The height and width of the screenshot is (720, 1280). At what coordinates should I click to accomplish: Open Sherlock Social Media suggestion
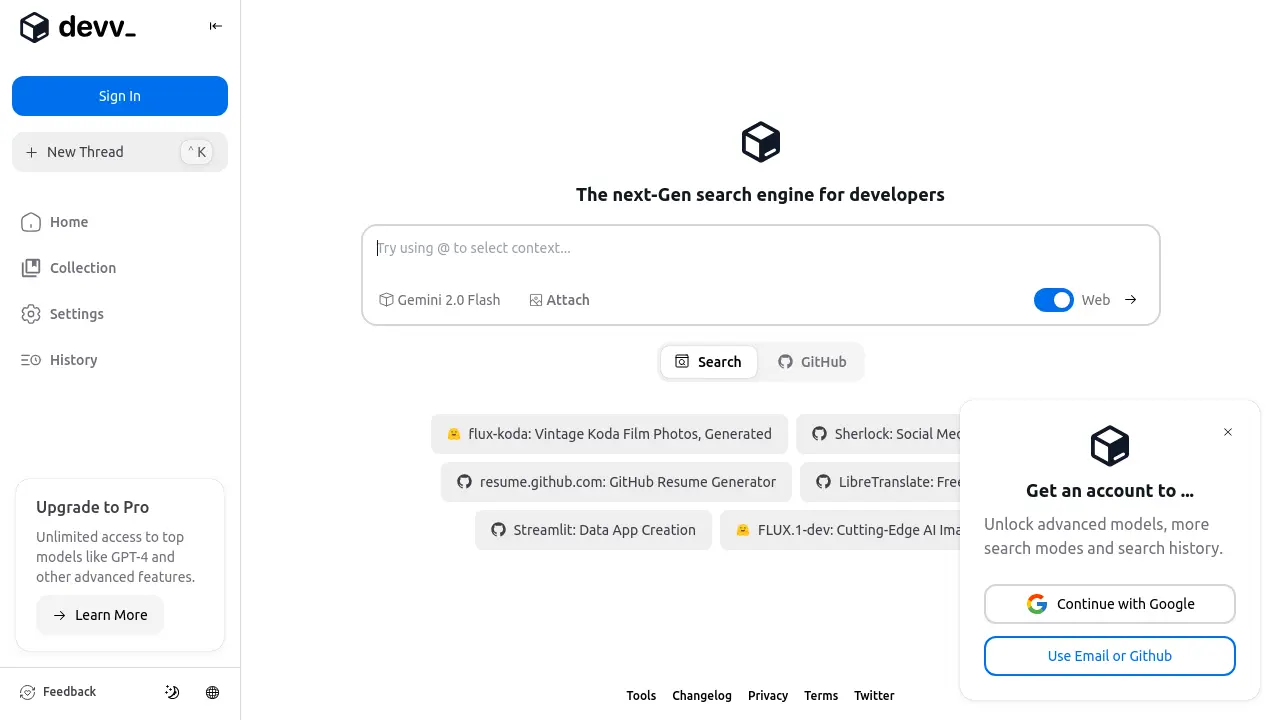880,434
